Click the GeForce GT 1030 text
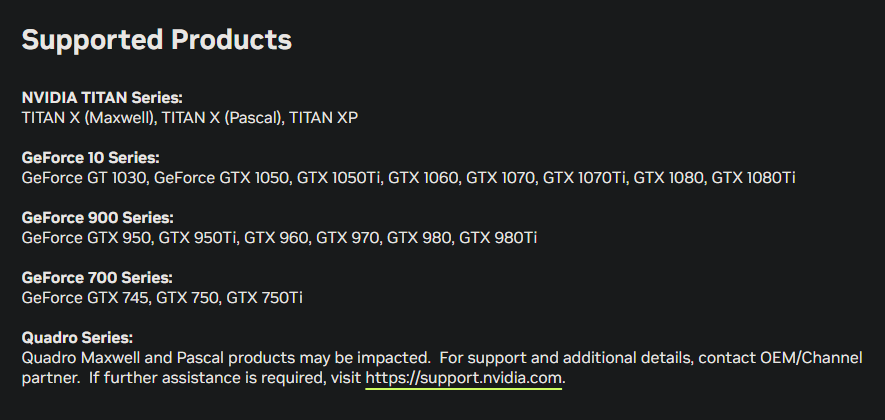 pos(85,178)
